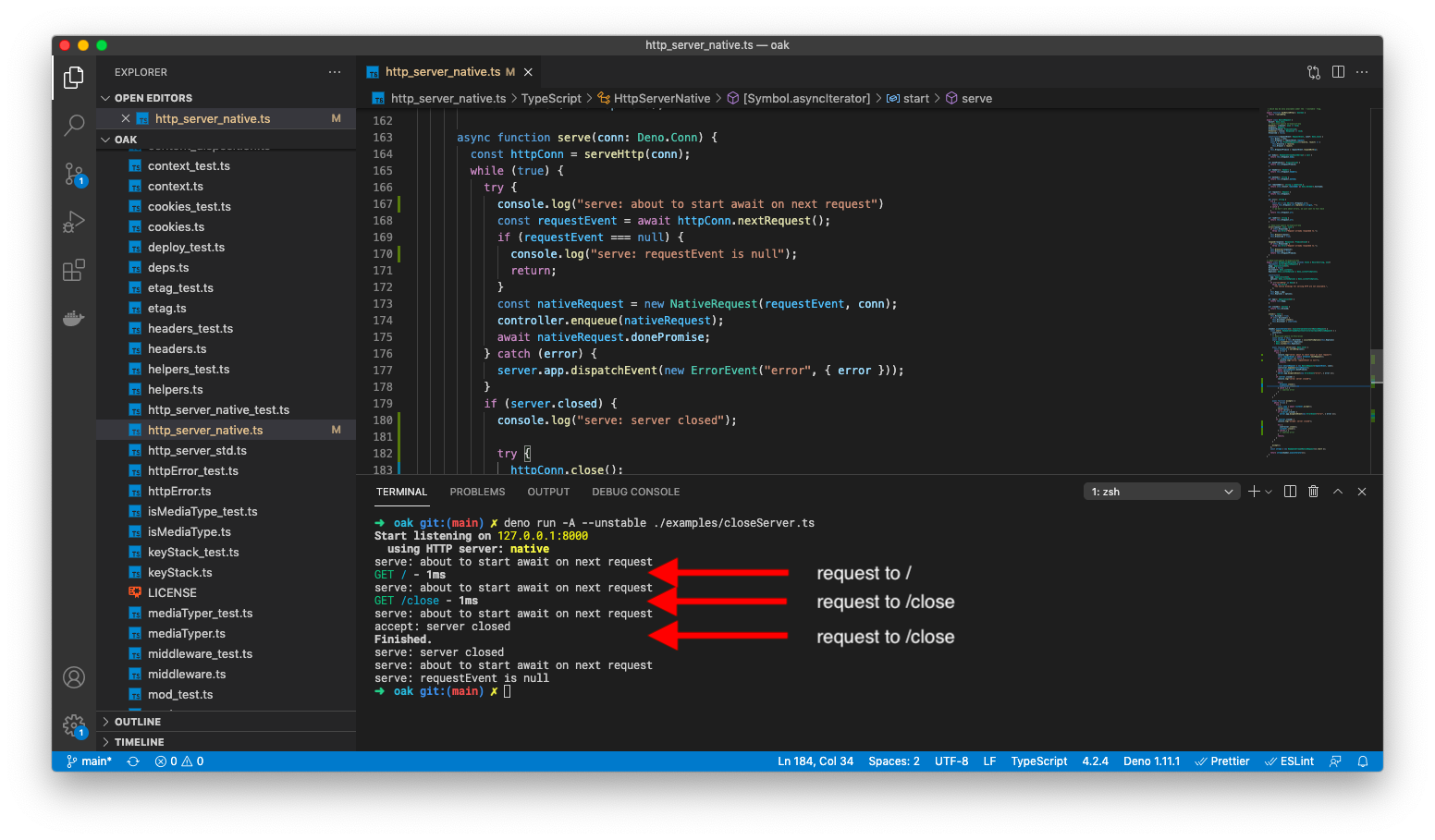Image resolution: width=1435 pixels, height=840 pixels.
Task: Toggle panel maximize with the chevron
Action: [x=1338, y=491]
